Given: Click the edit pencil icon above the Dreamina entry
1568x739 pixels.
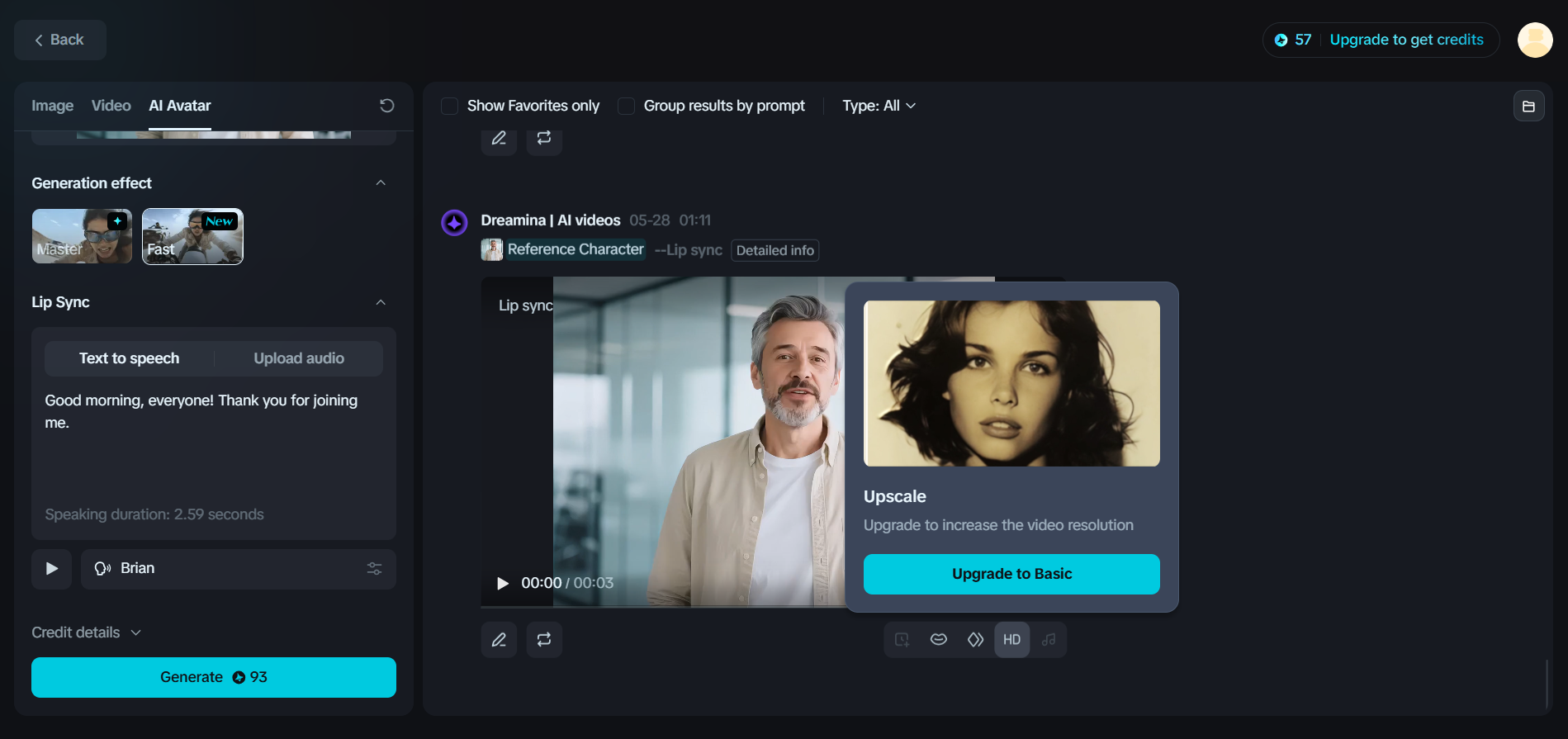Looking at the screenshot, I should point(499,139).
